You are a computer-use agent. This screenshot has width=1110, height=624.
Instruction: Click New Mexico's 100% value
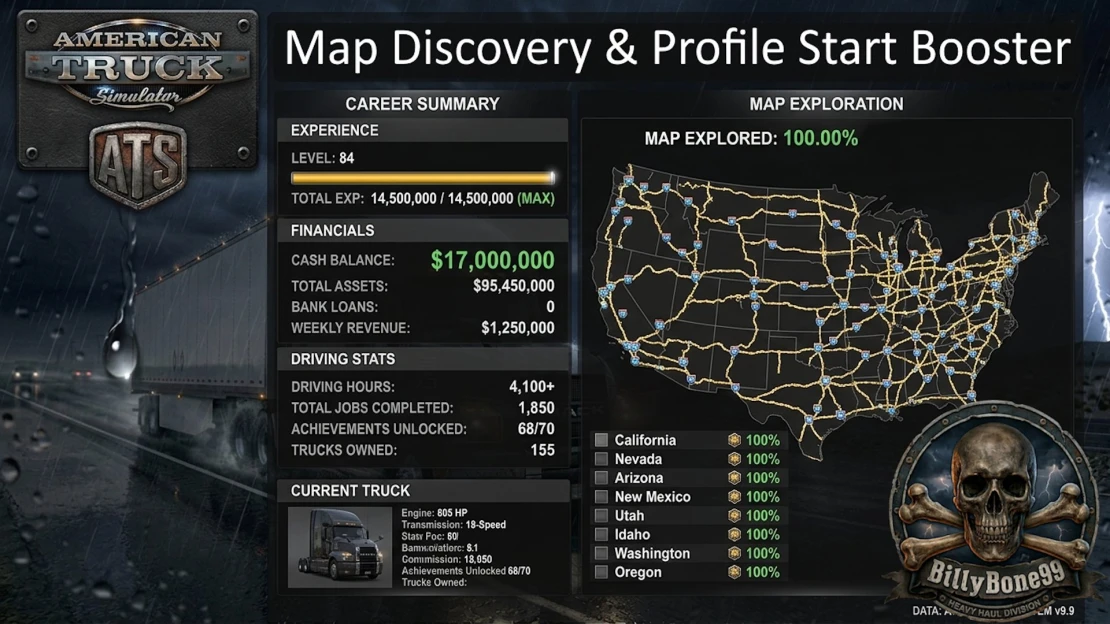[x=762, y=497]
